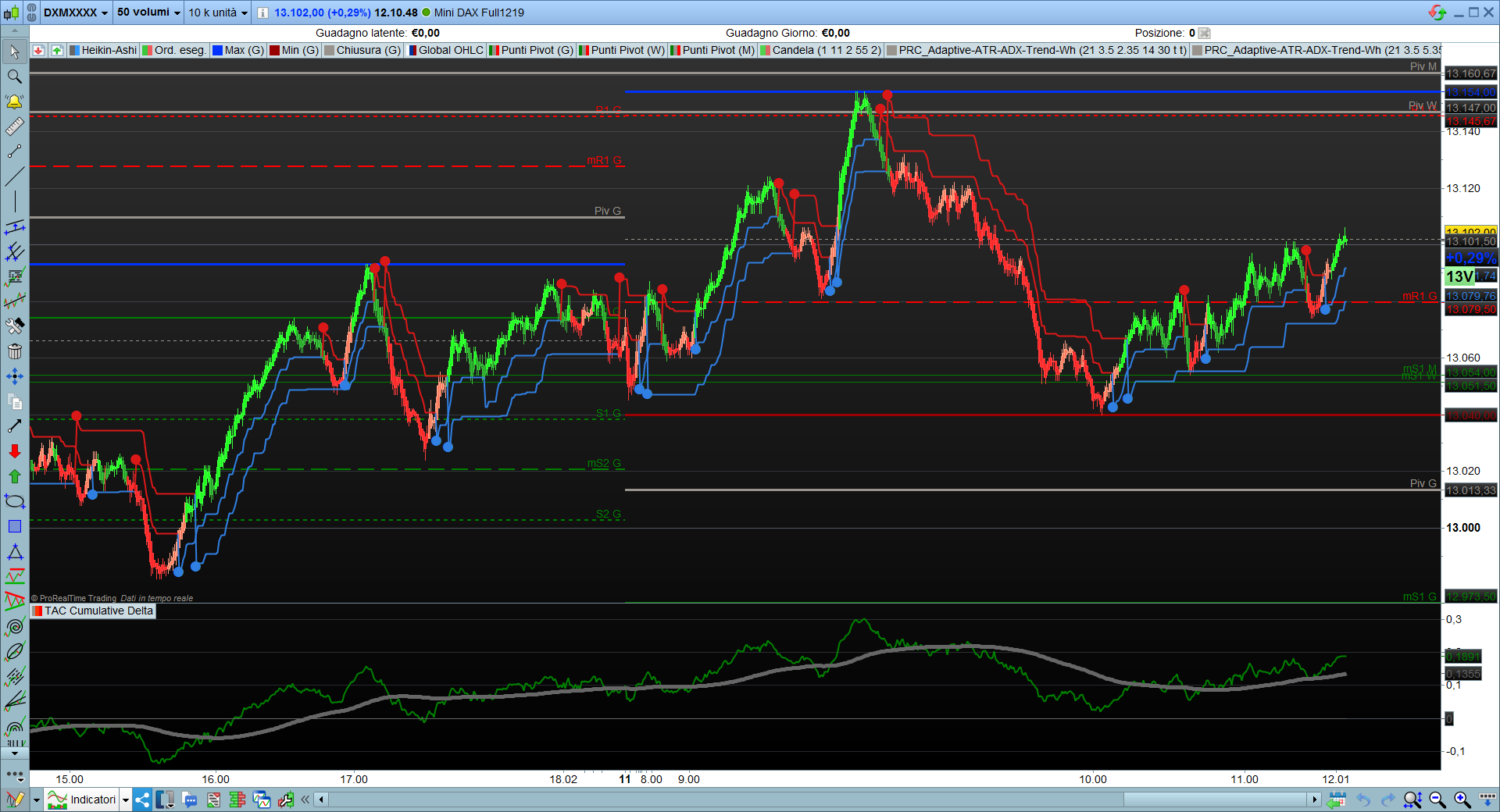Click the auto-fit zoom magnifier icon
The image size is (1500, 812).
click(1412, 800)
